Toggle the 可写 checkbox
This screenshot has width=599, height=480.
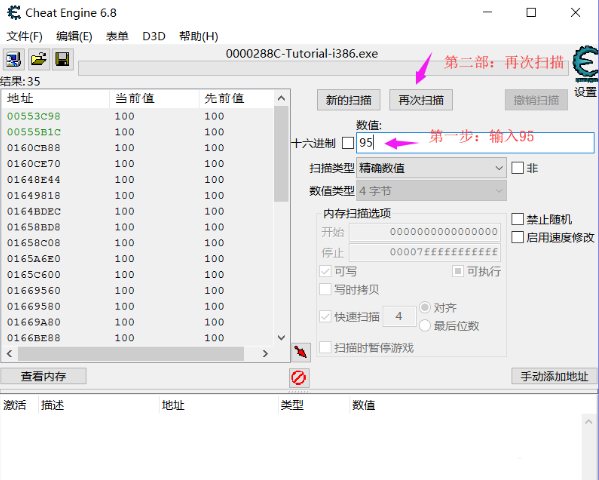pyautogui.click(x=325, y=271)
